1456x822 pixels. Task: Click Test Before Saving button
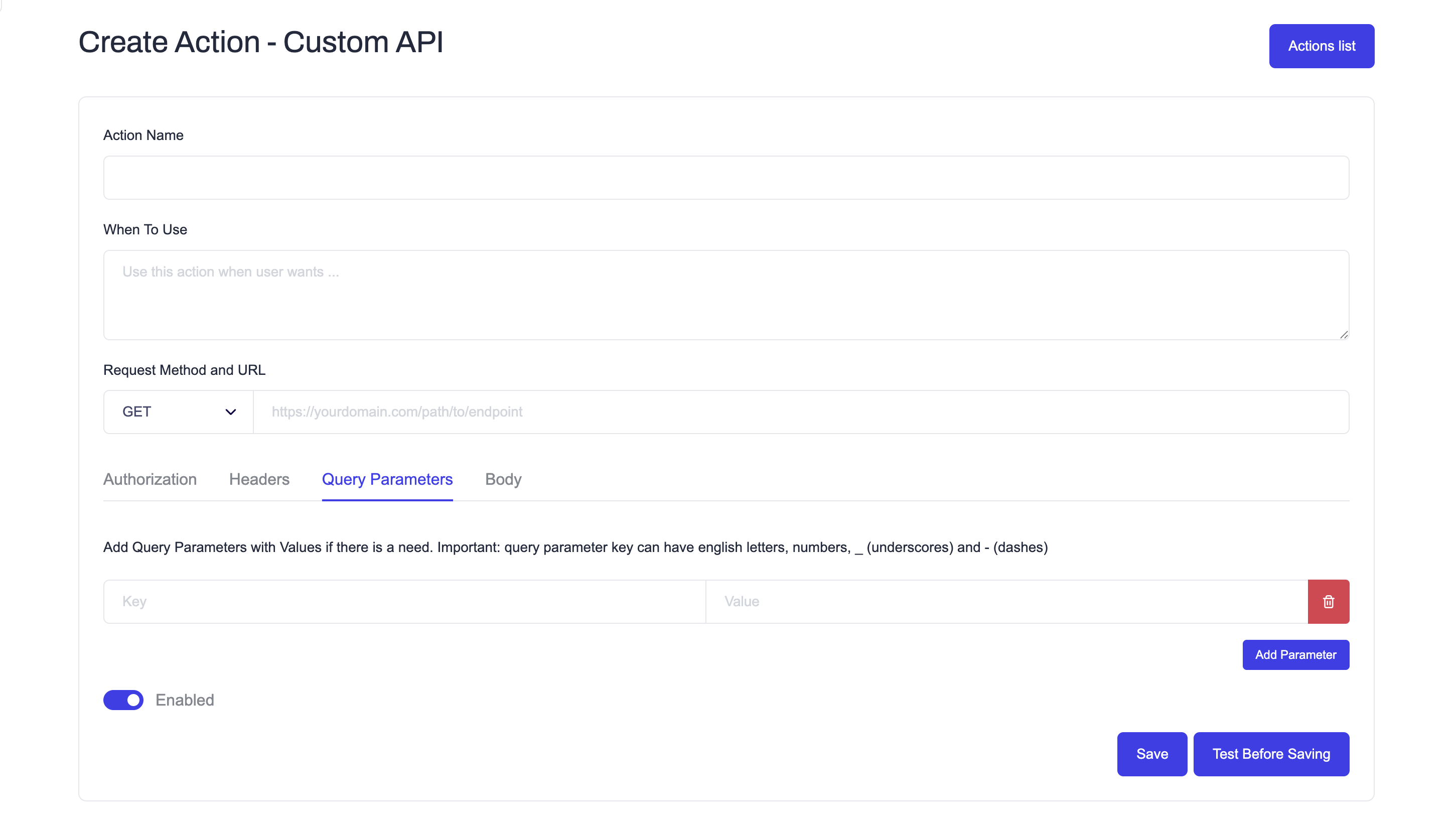pyautogui.click(x=1270, y=754)
